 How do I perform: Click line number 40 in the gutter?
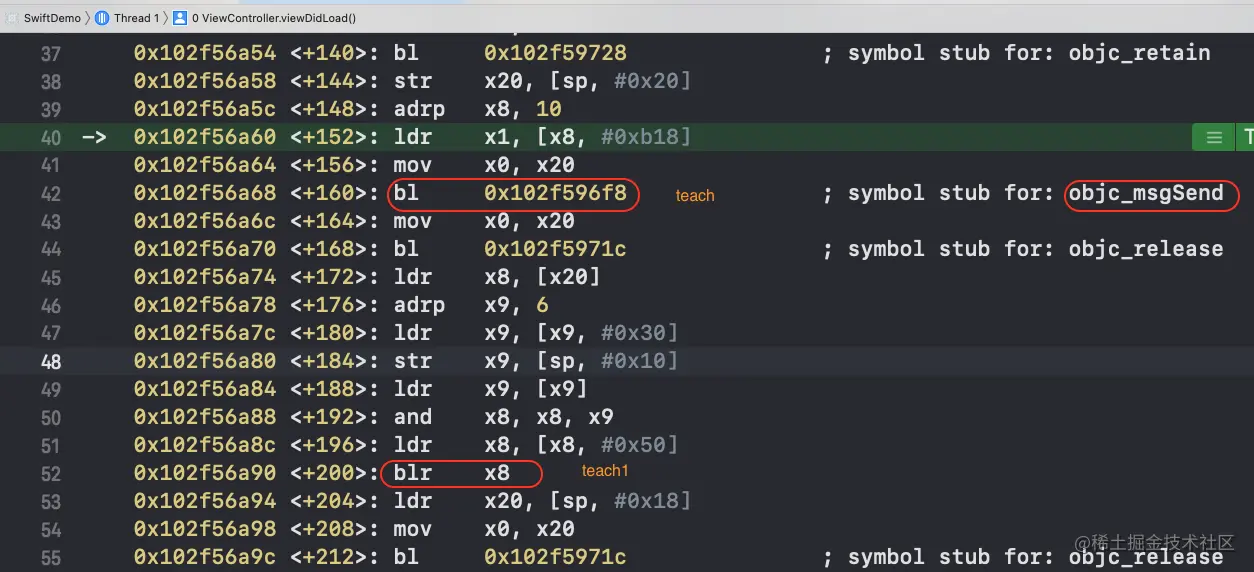pos(50,137)
